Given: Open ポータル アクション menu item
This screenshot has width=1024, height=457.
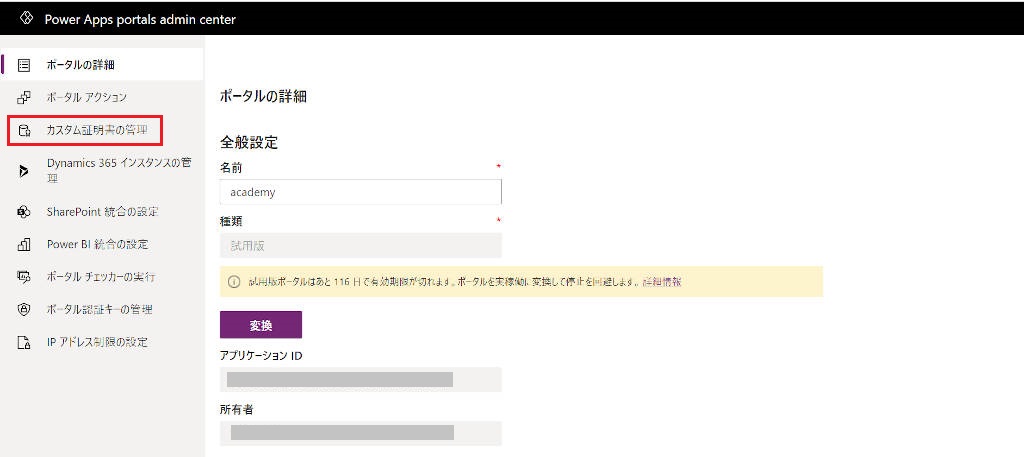Looking at the screenshot, I should coord(103,97).
